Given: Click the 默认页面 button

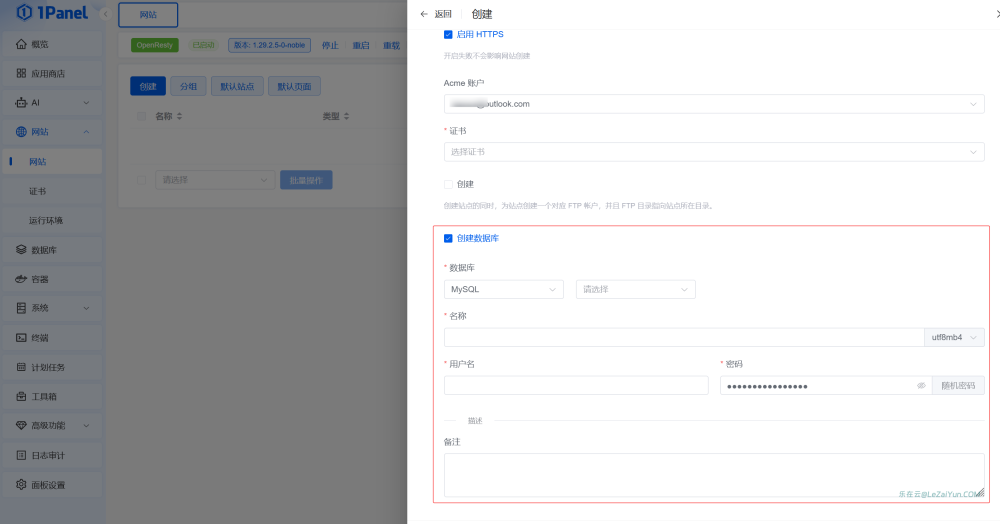Looking at the screenshot, I should click(x=294, y=86).
